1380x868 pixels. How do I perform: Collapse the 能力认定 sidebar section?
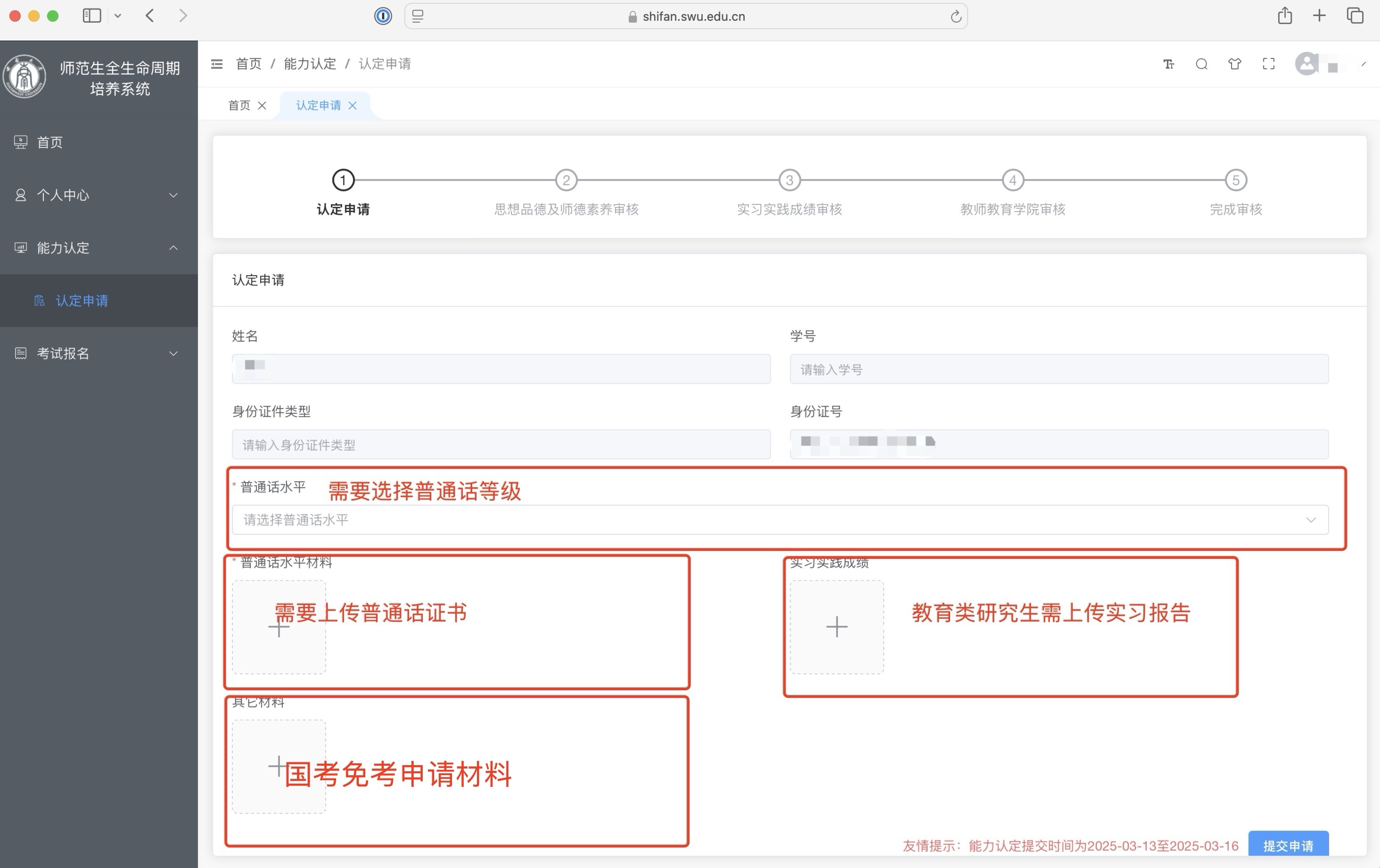[173, 247]
